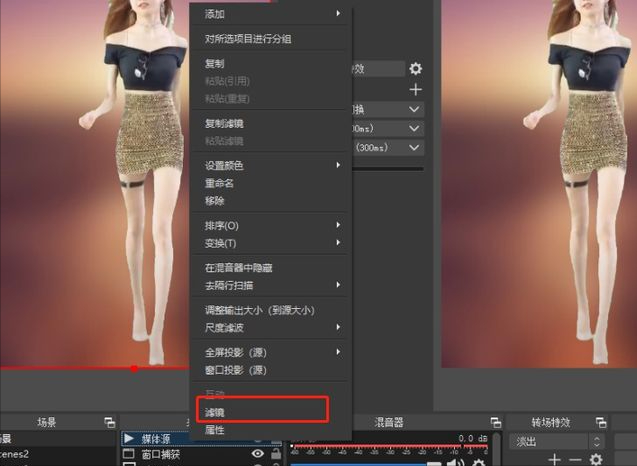Screen dimensions: 637x466
Task: Add a quick transition with the plus icon
Action: [x=415, y=90]
